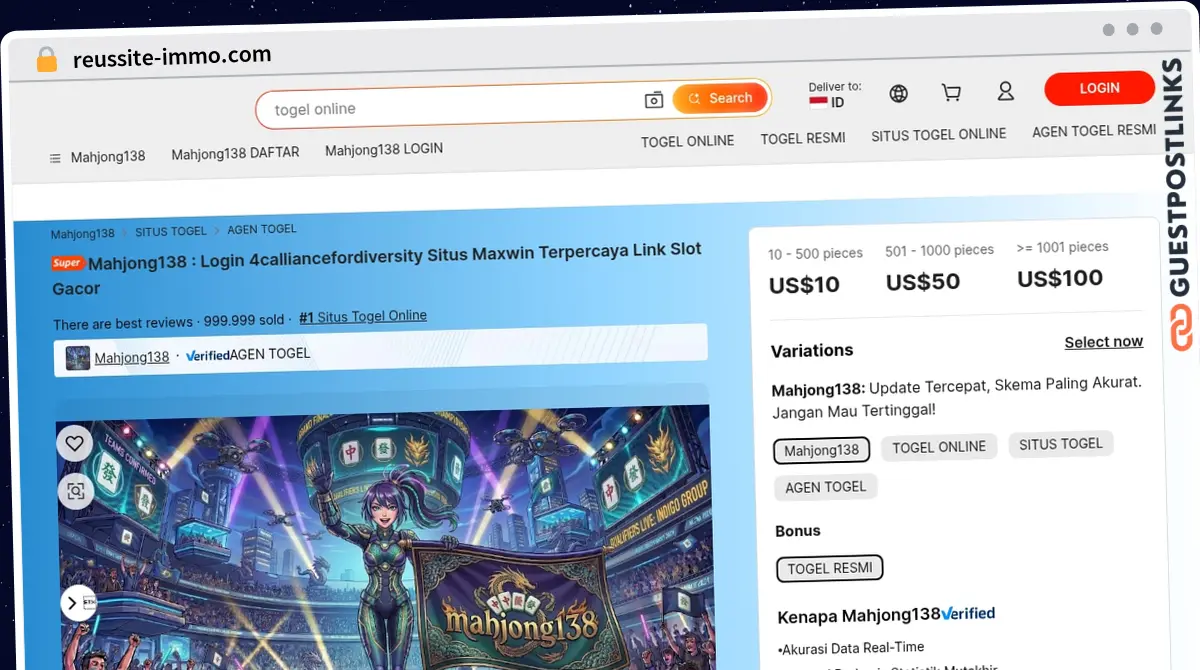This screenshot has width=1200, height=670.
Task: Click the Super badge before product title
Action: pos(68,263)
